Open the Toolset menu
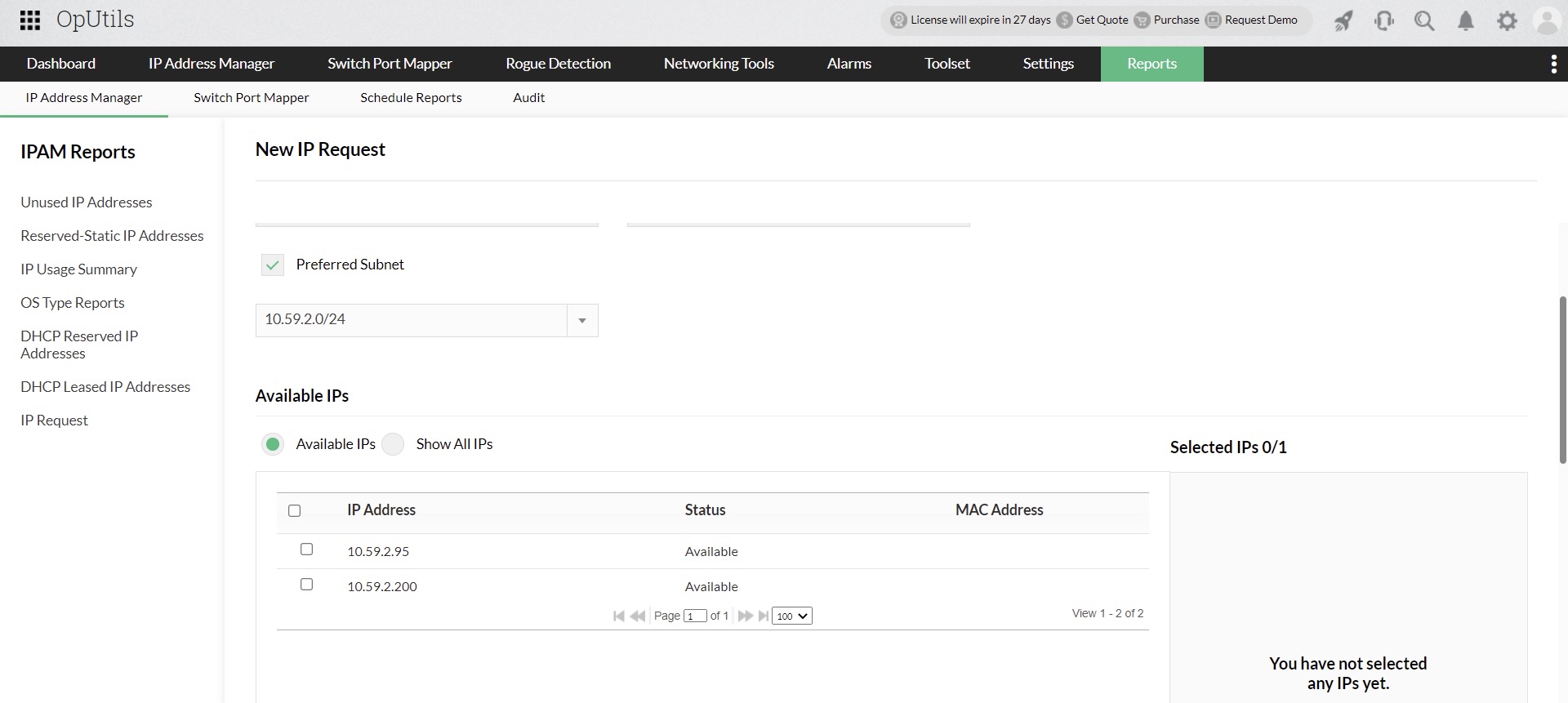 [947, 64]
